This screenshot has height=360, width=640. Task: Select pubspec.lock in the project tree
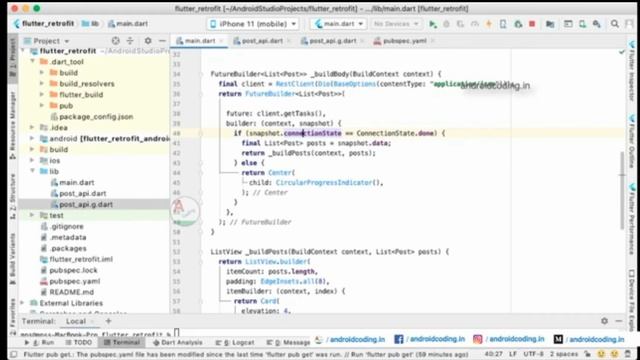[x=73, y=270]
